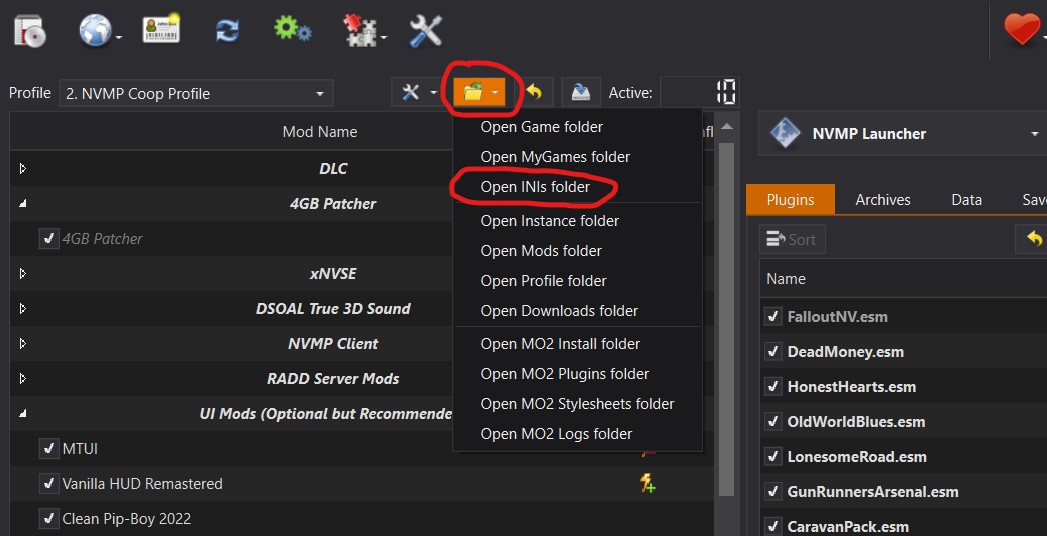
Task: Select Open Game folder menu entry
Action: [x=542, y=127]
